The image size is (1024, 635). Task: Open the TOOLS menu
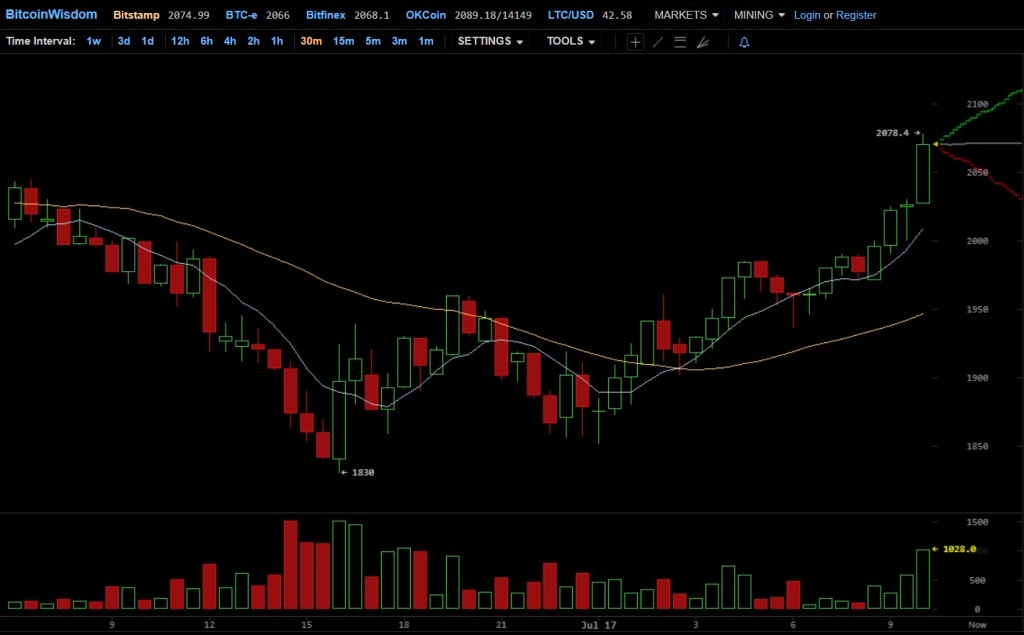[571, 41]
